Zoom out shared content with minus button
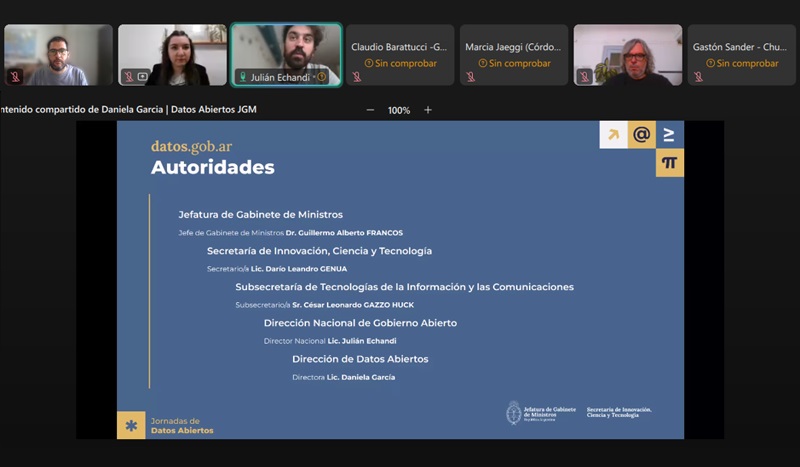The height and width of the screenshot is (467, 800). coord(370,110)
